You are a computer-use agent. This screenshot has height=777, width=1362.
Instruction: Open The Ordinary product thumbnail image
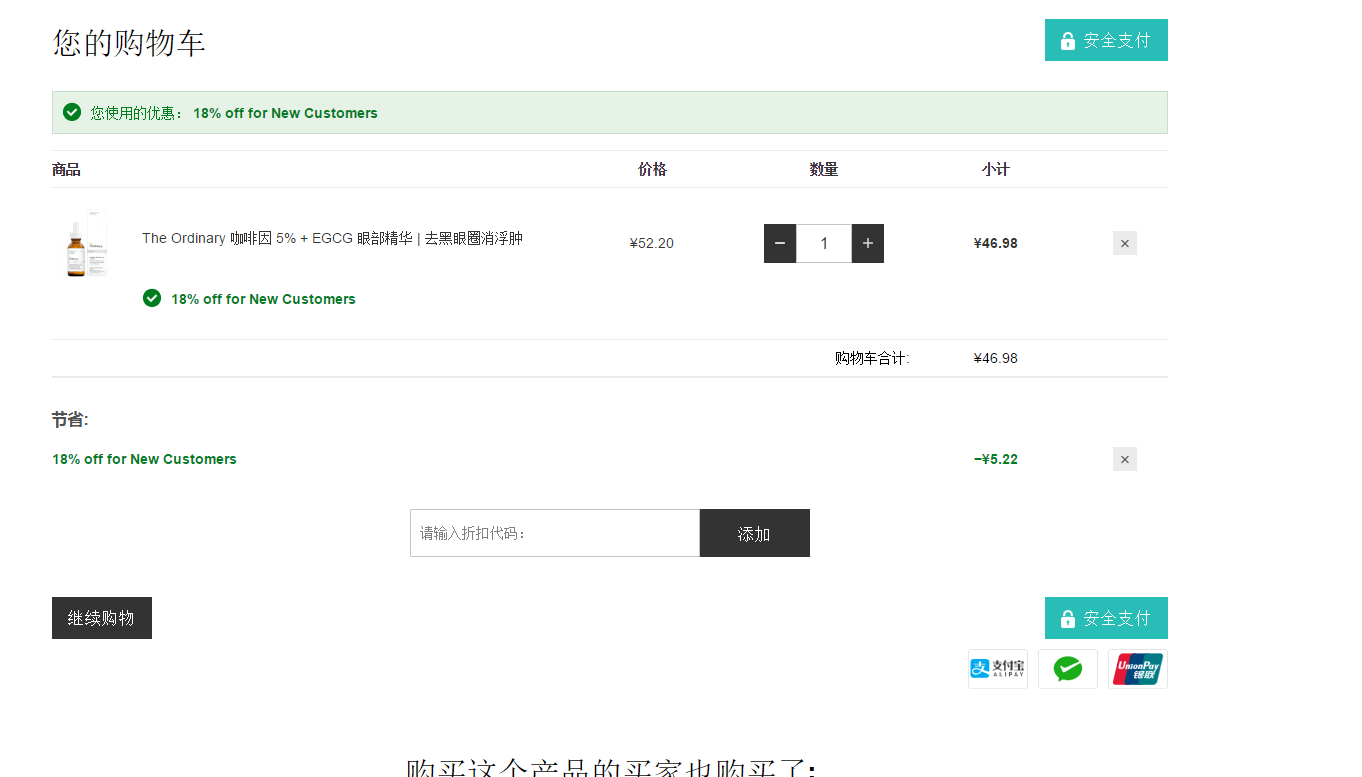click(x=86, y=243)
